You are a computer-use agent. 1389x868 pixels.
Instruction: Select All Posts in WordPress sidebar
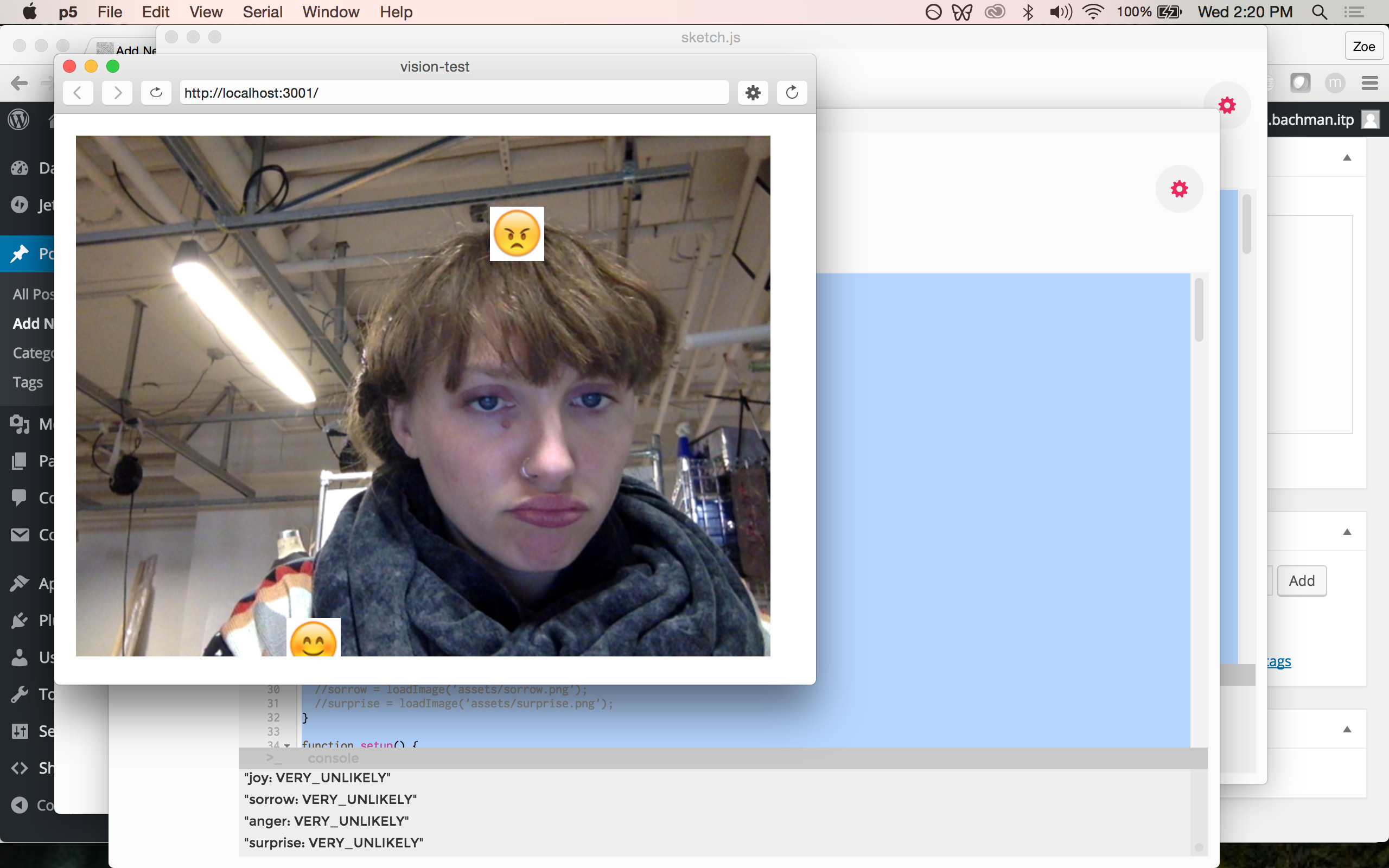(33, 294)
